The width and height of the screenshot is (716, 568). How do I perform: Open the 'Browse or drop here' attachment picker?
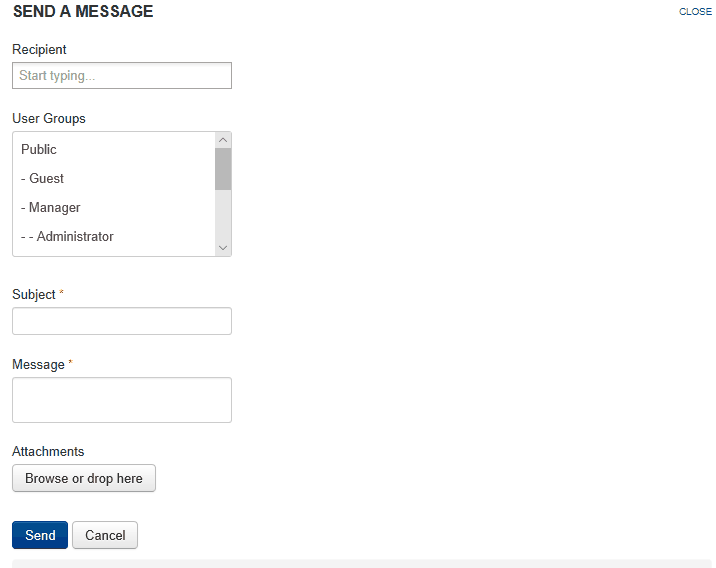(84, 478)
